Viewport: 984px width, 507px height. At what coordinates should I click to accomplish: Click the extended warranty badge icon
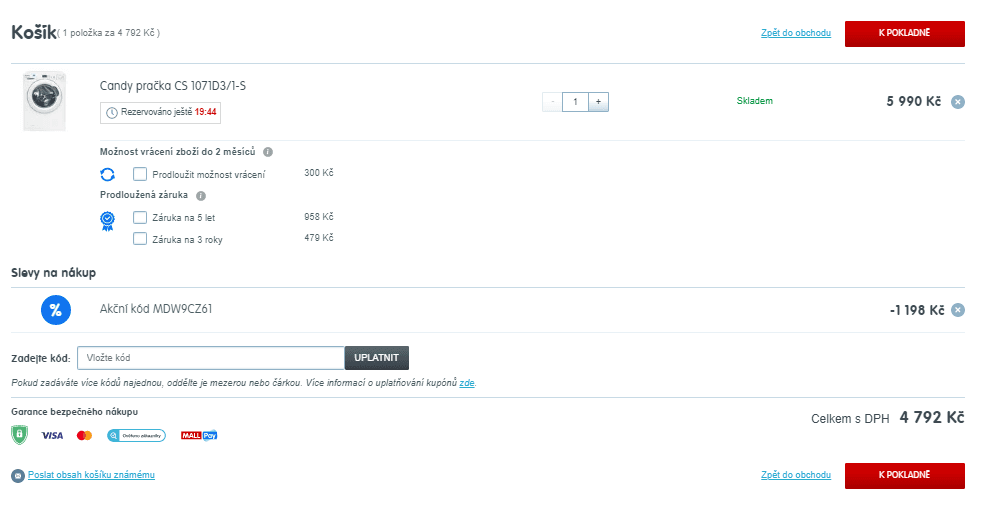[x=108, y=221]
